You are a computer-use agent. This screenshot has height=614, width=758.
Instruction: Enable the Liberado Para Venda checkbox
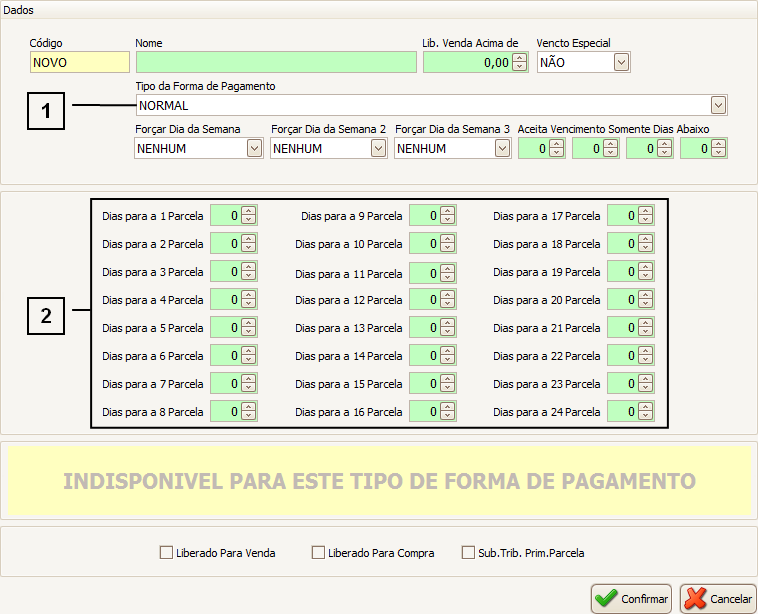pos(167,552)
